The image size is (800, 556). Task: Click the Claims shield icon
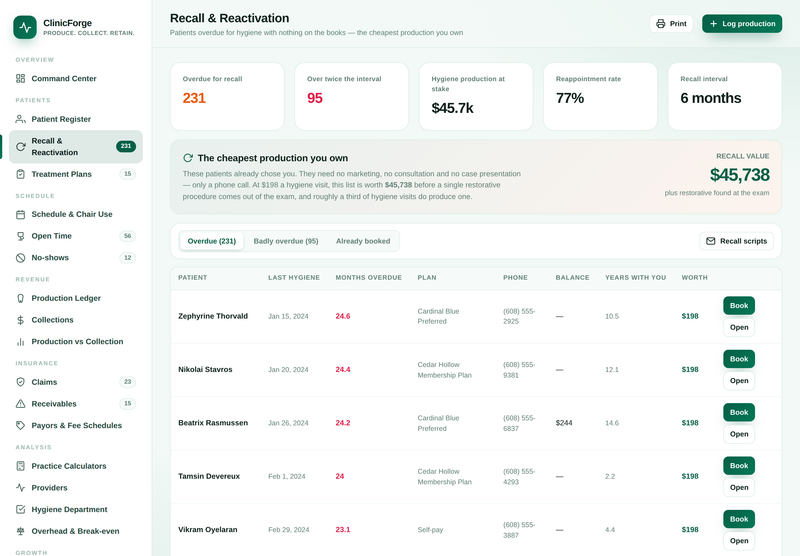20,382
